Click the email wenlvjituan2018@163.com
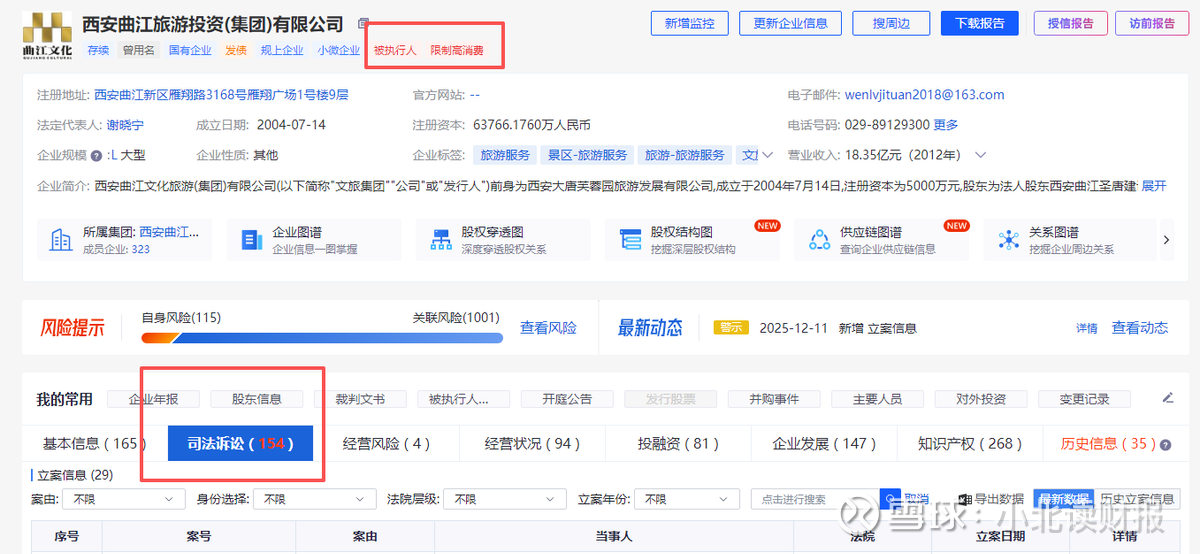Screen dimensions: 1200x554 coord(924,95)
